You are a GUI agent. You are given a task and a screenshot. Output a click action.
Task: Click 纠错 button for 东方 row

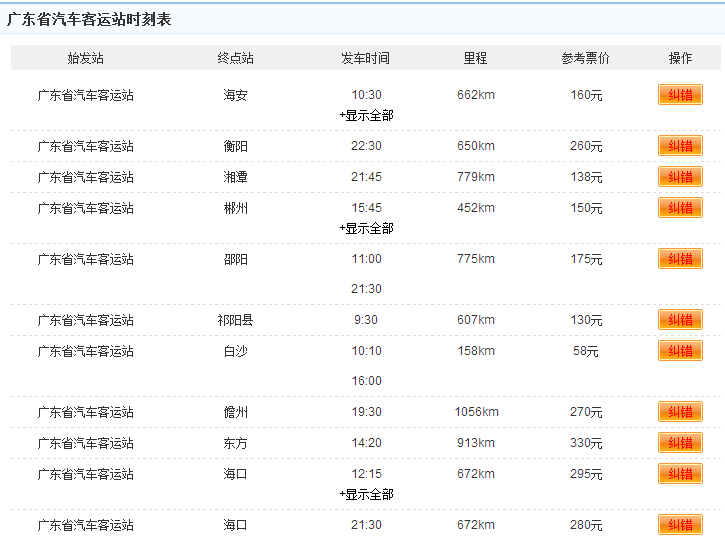(680, 443)
